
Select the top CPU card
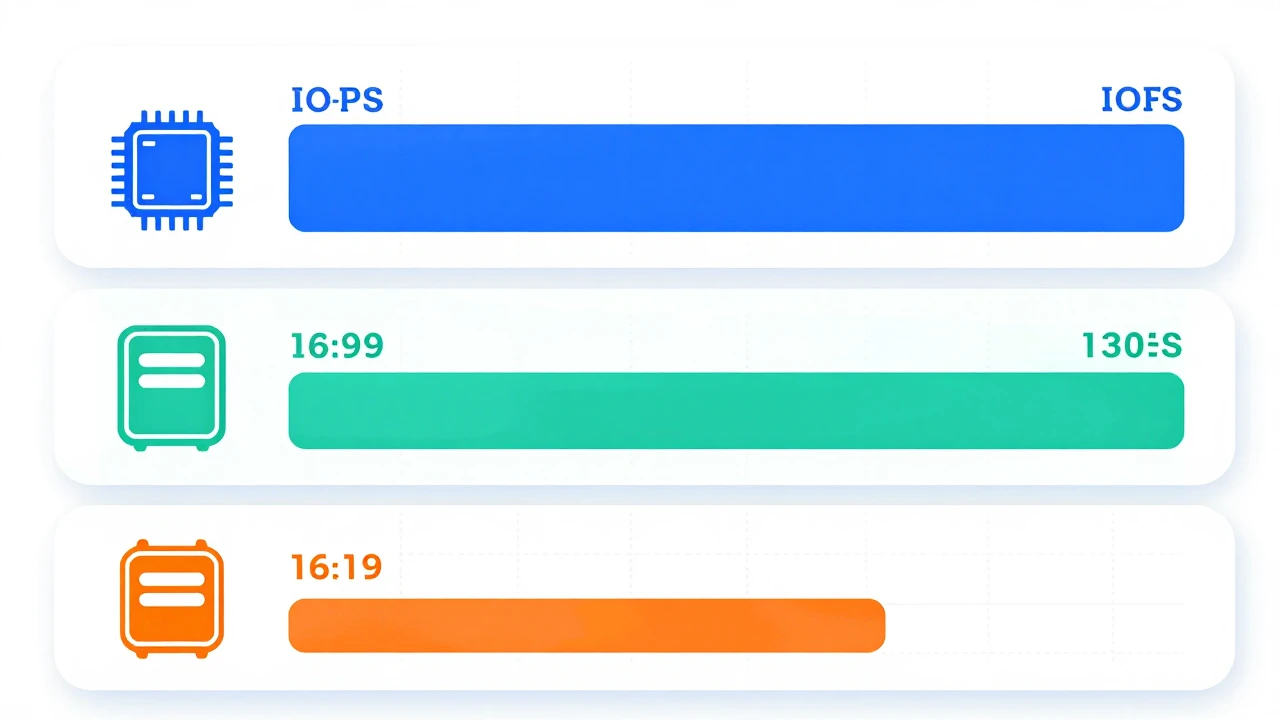coord(644,157)
